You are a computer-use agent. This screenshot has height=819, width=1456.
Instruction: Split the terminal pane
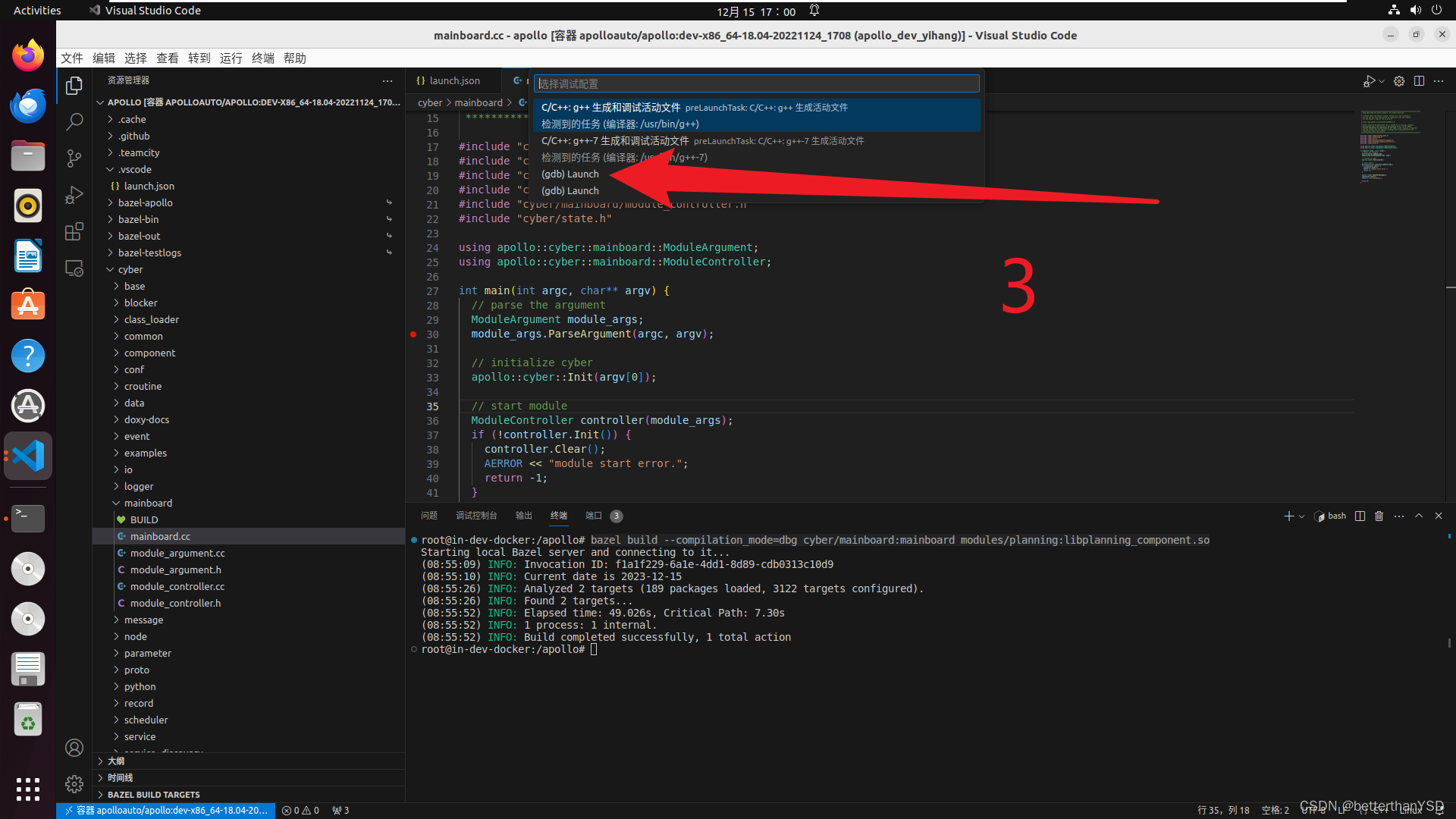click(x=1360, y=516)
